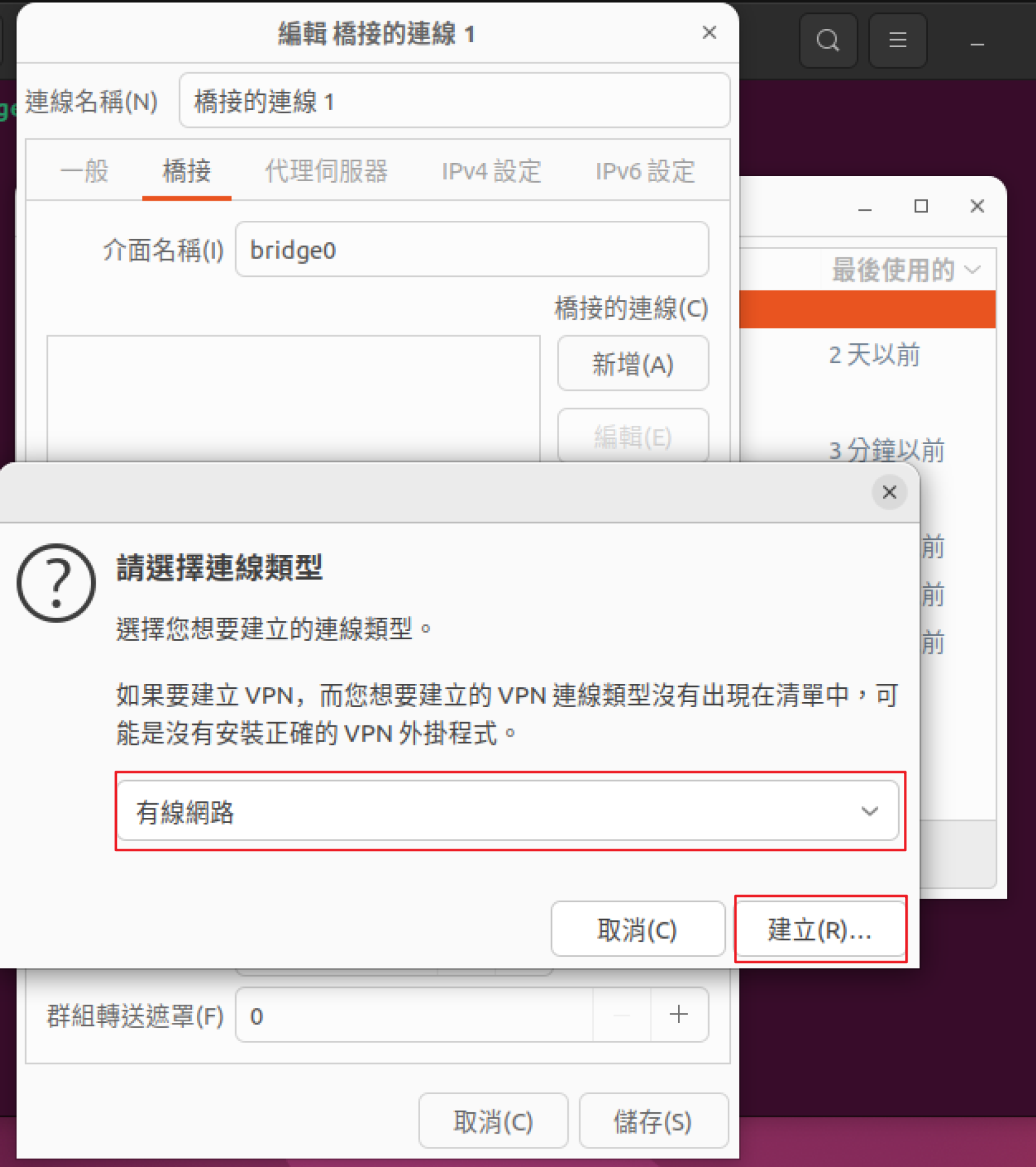Click the 儲存(S) button
This screenshot has width=1036, height=1167.
pyautogui.click(x=654, y=1121)
